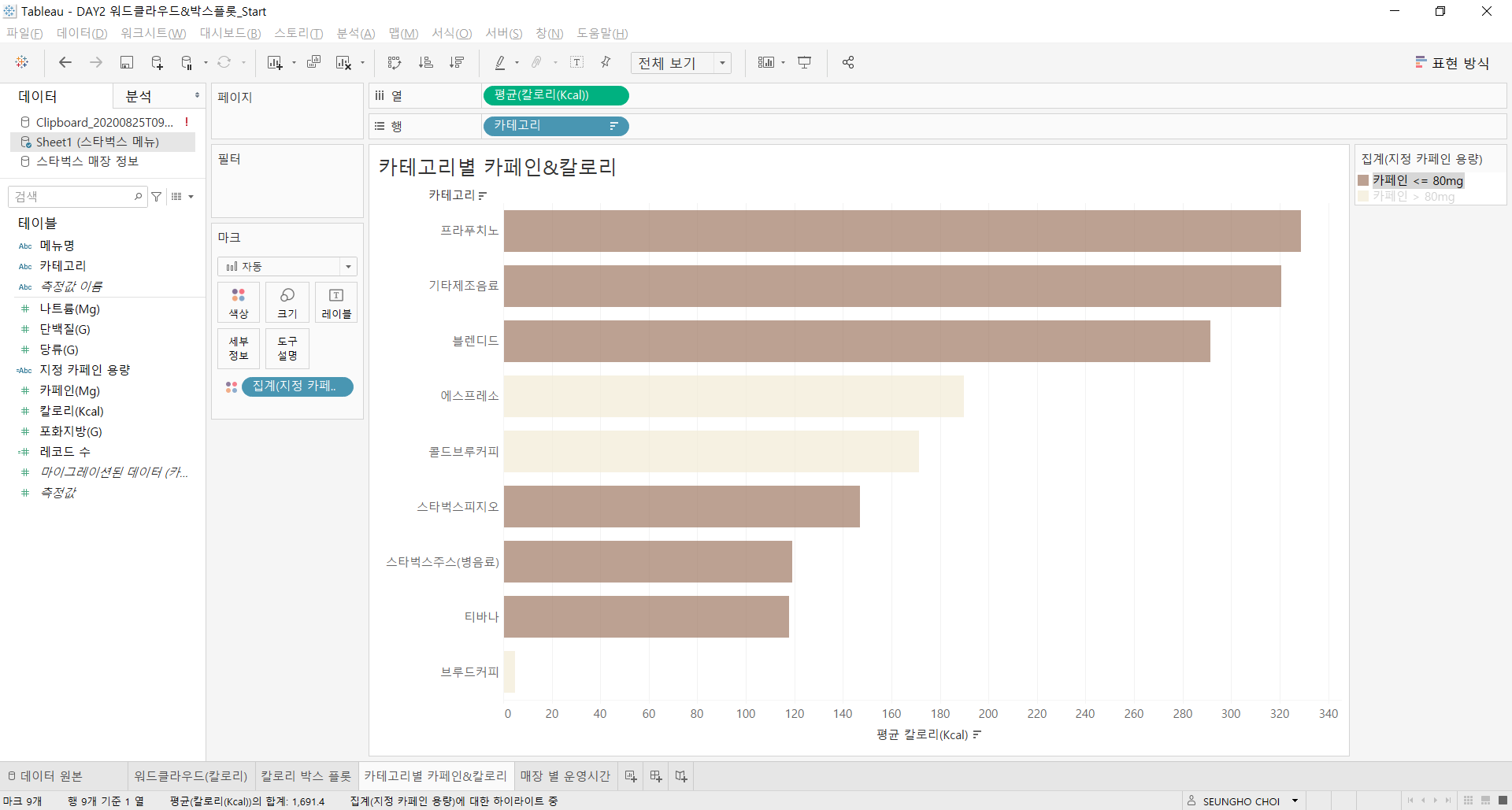This screenshot has width=1512, height=810.
Task: Switch to 칼로리 박스 플롯 sheet tab
Action: pyautogui.click(x=306, y=776)
